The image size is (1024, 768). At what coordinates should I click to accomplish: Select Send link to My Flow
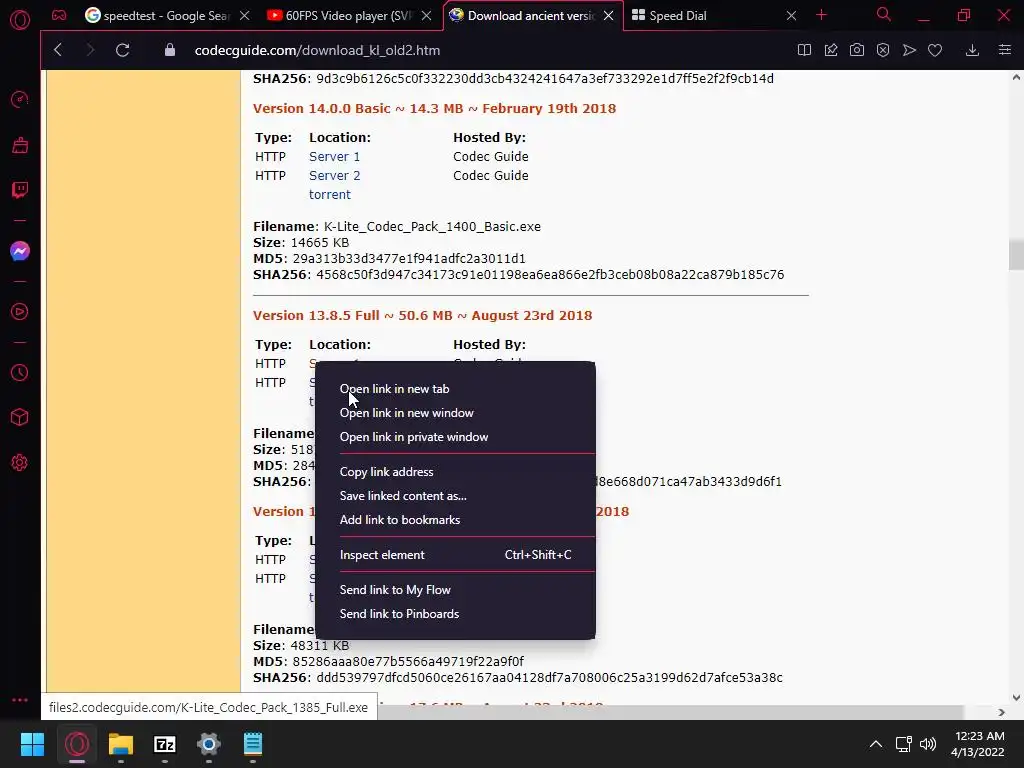pyautogui.click(x=455, y=590)
